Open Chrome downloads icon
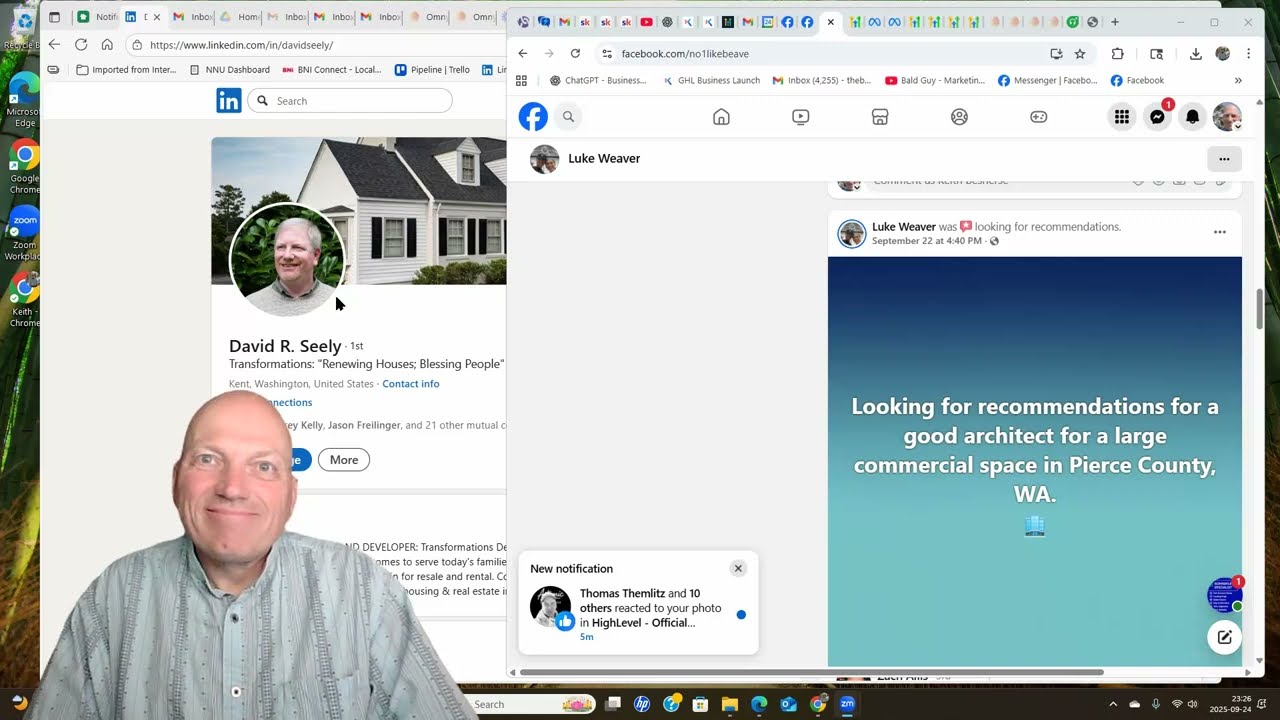Viewport: 1280px width, 720px height. click(x=1195, y=54)
